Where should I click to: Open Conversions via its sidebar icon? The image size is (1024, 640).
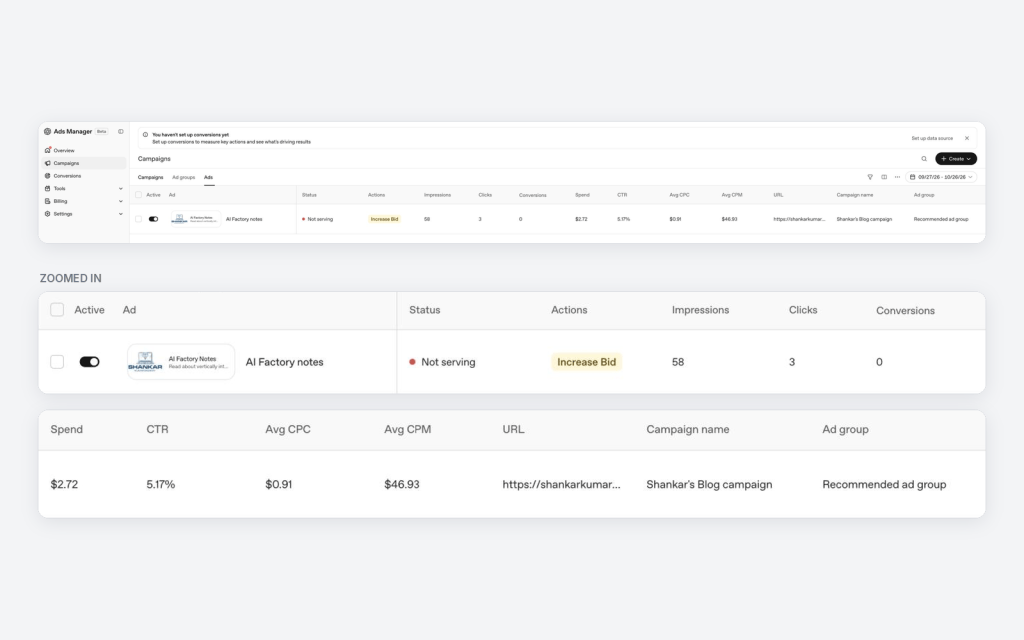click(x=47, y=176)
